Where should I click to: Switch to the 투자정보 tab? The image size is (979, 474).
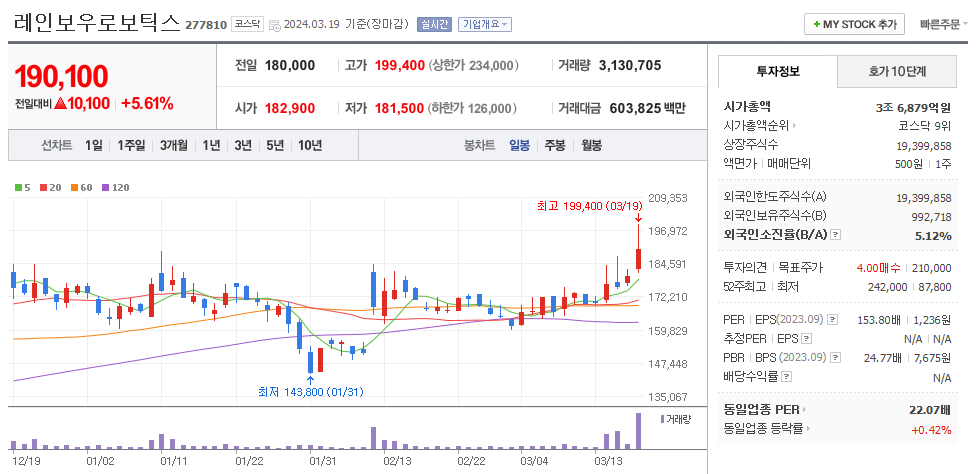click(777, 71)
